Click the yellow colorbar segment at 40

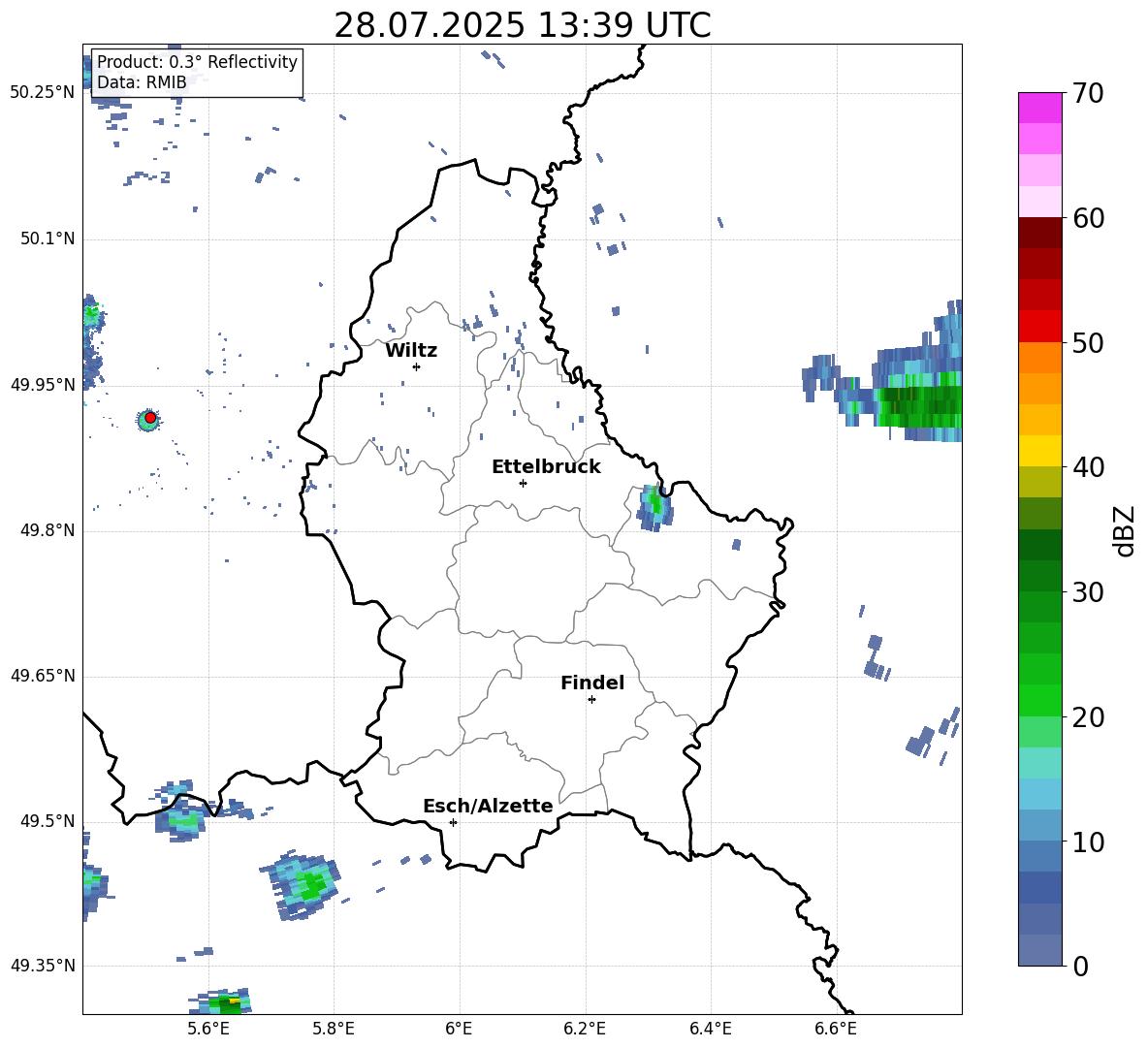tap(1039, 451)
